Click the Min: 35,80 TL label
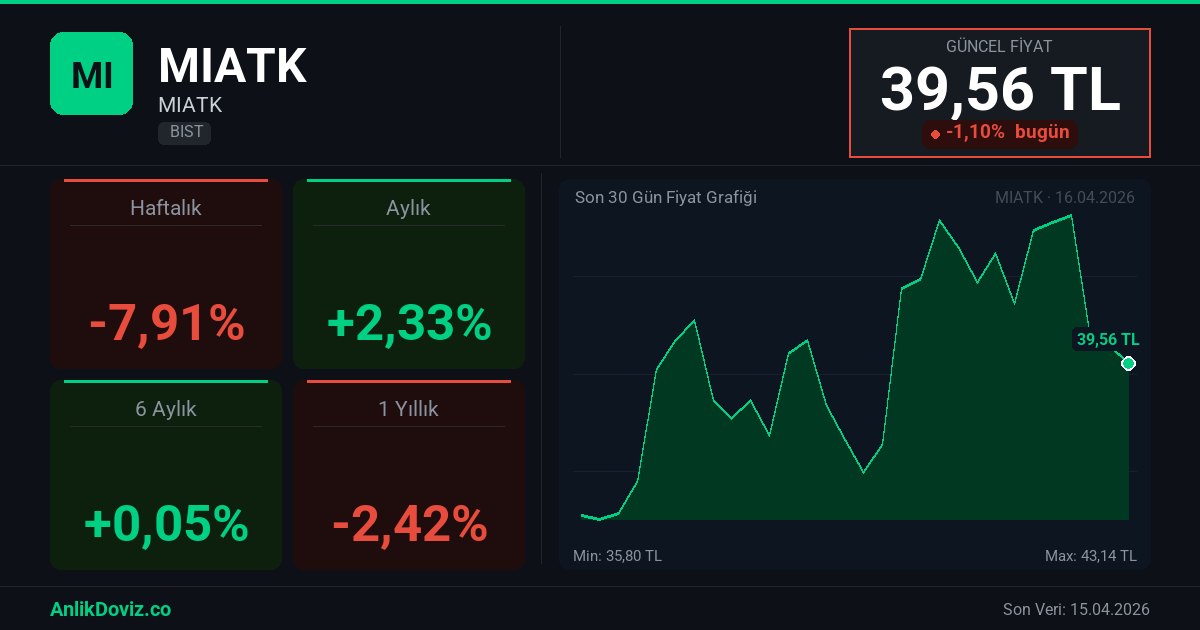This screenshot has width=1200, height=630. [x=617, y=556]
